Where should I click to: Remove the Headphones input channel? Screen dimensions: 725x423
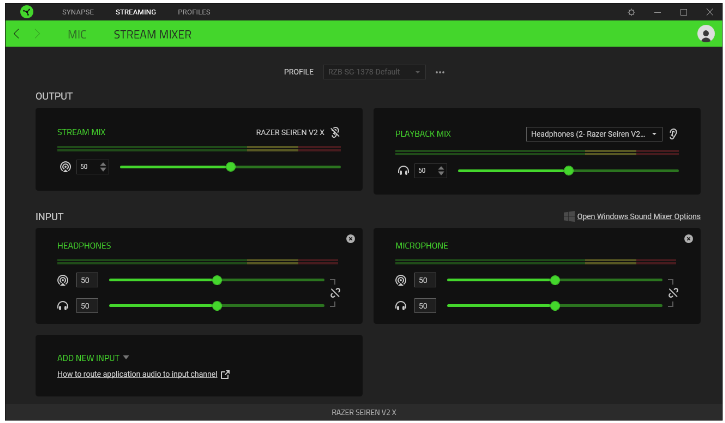coord(350,239)
